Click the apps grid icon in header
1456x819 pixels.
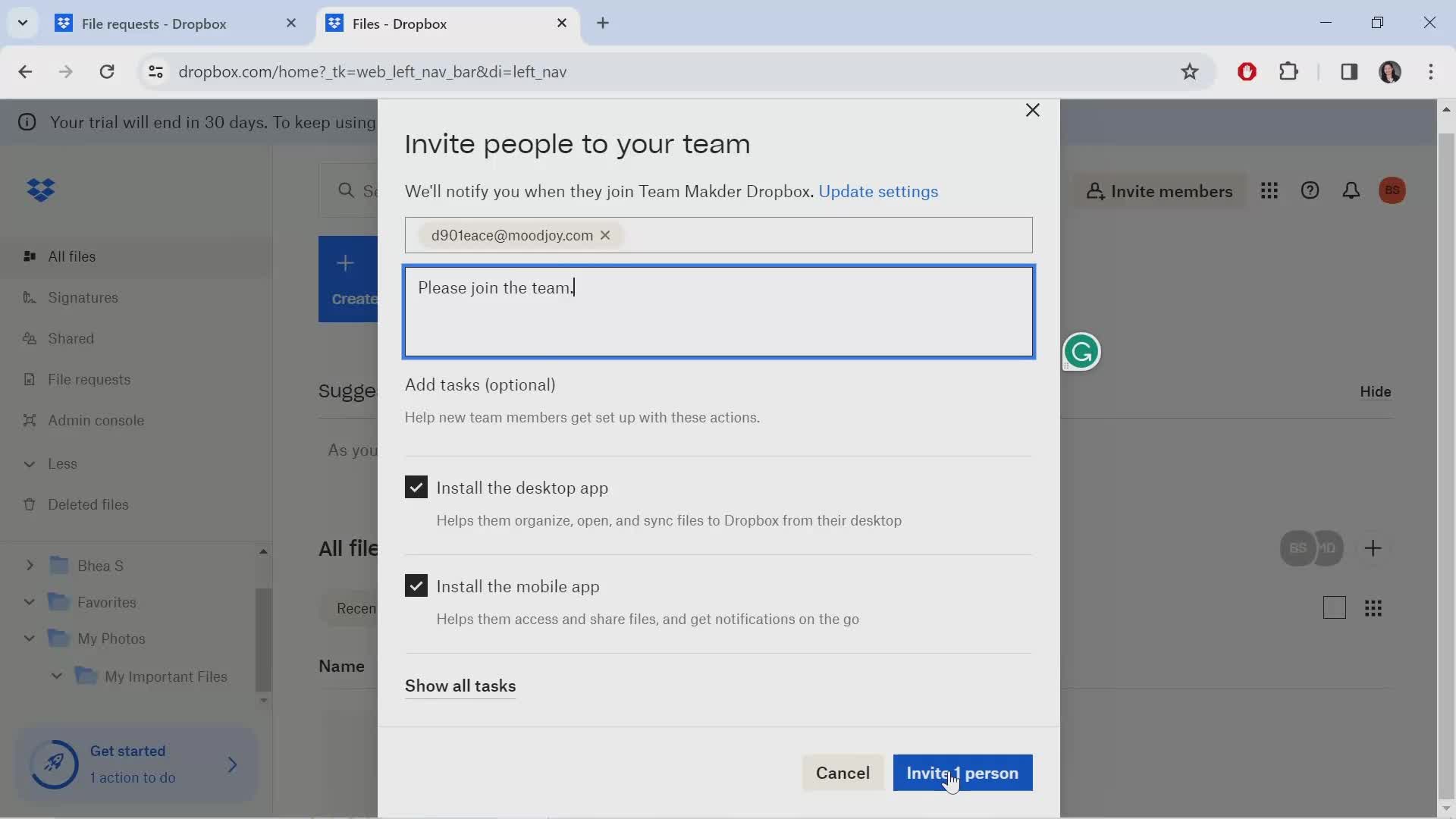pos(1269,190)
